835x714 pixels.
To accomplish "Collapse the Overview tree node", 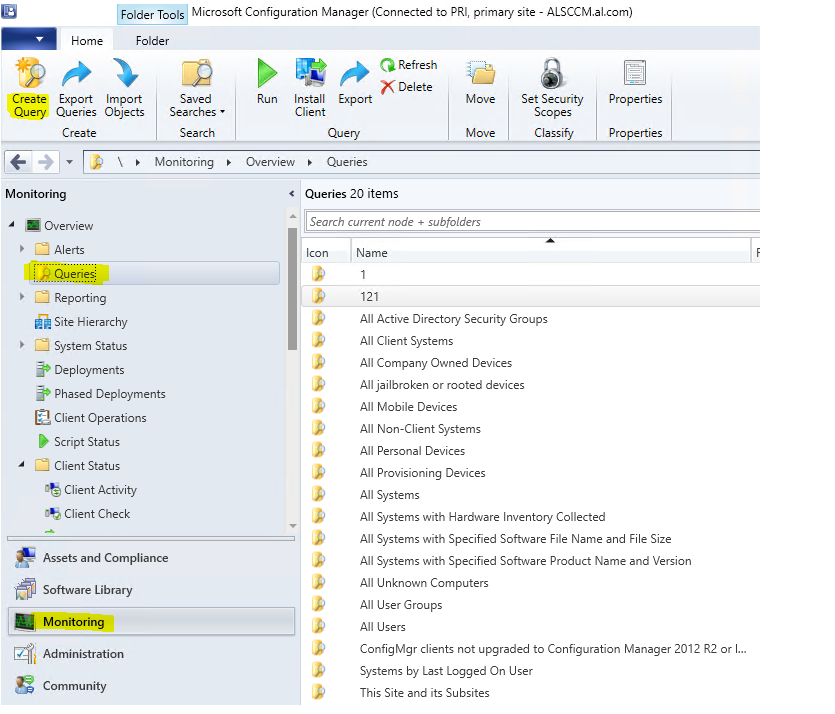I will click(x=12, y=225).
